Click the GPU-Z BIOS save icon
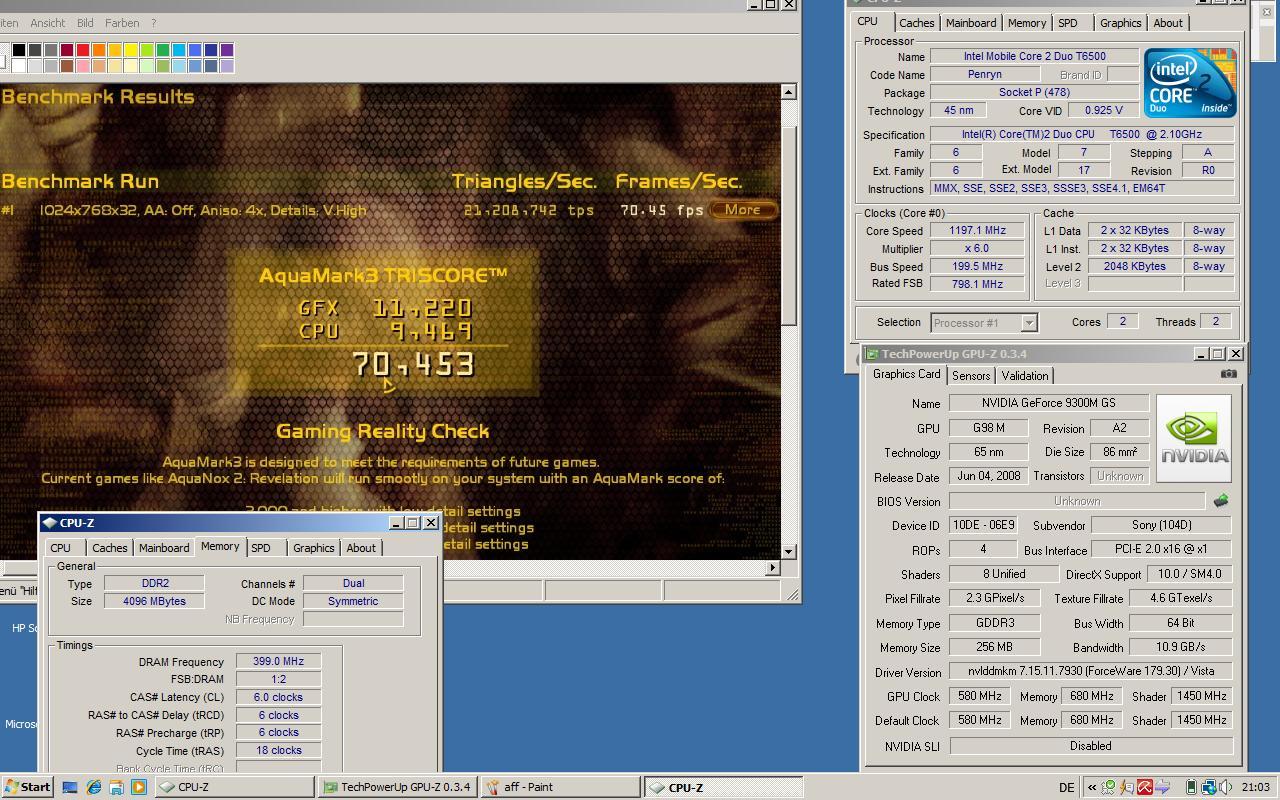 [x=1220, y=500]
